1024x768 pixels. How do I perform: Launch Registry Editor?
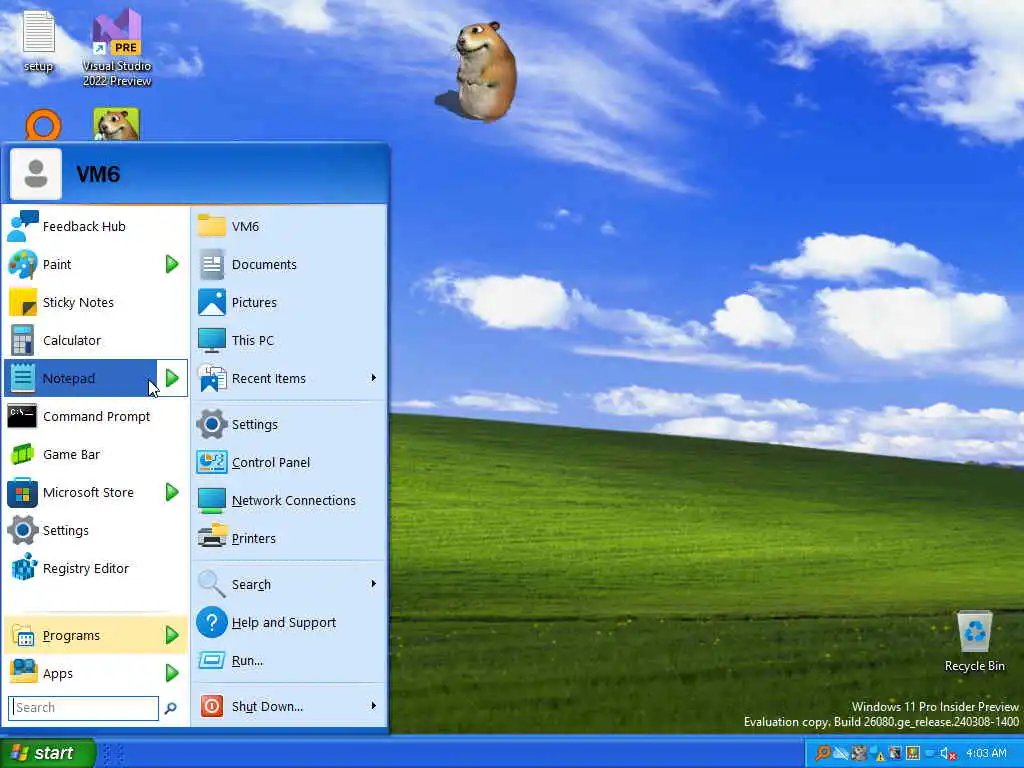[x=95, y=568]
